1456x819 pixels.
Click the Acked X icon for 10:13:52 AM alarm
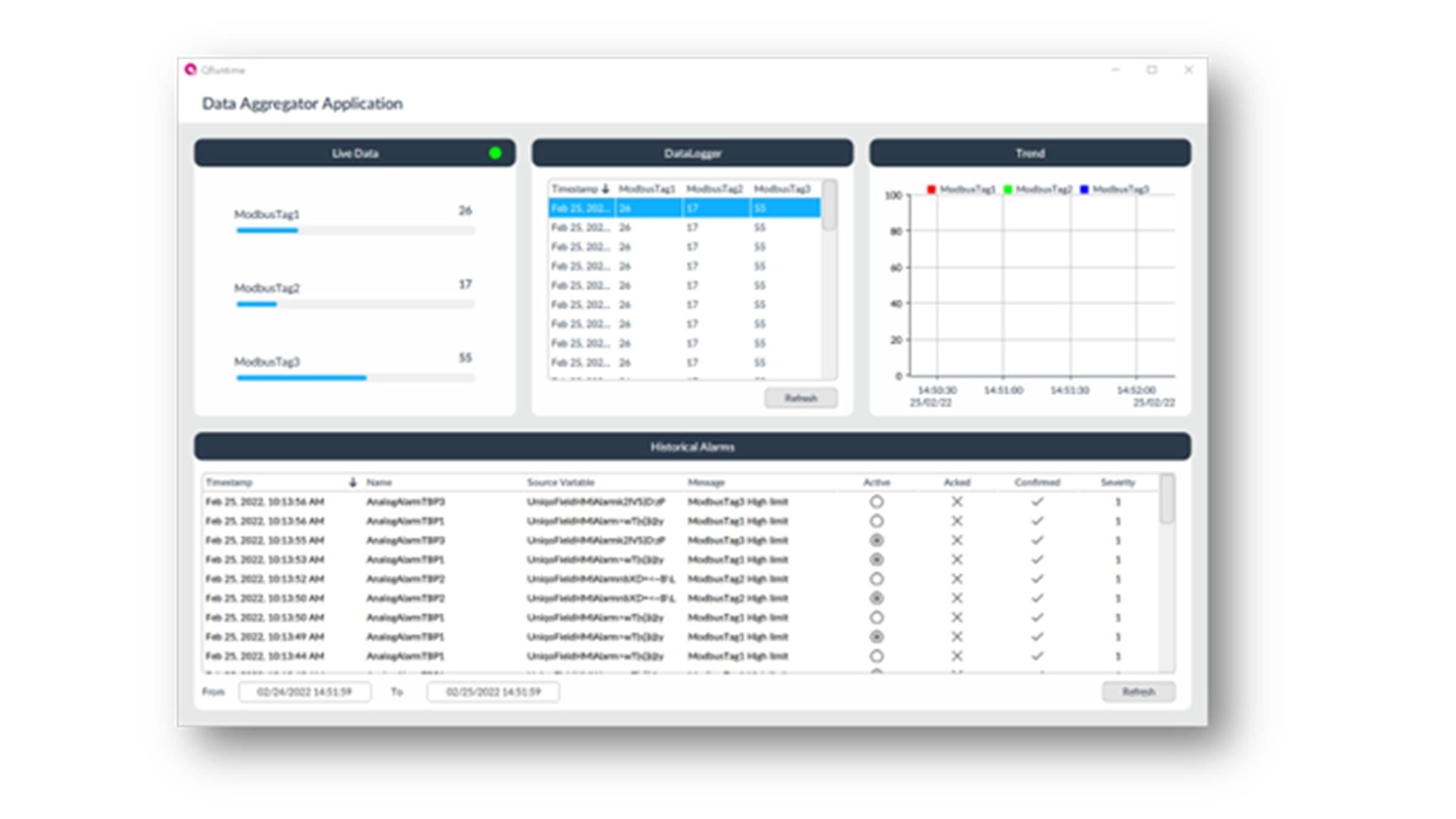(957, 579)
